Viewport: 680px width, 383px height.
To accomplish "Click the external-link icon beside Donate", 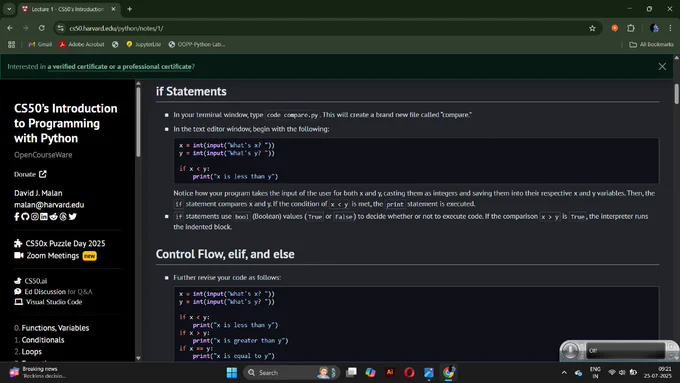I will tap(42, 174).
